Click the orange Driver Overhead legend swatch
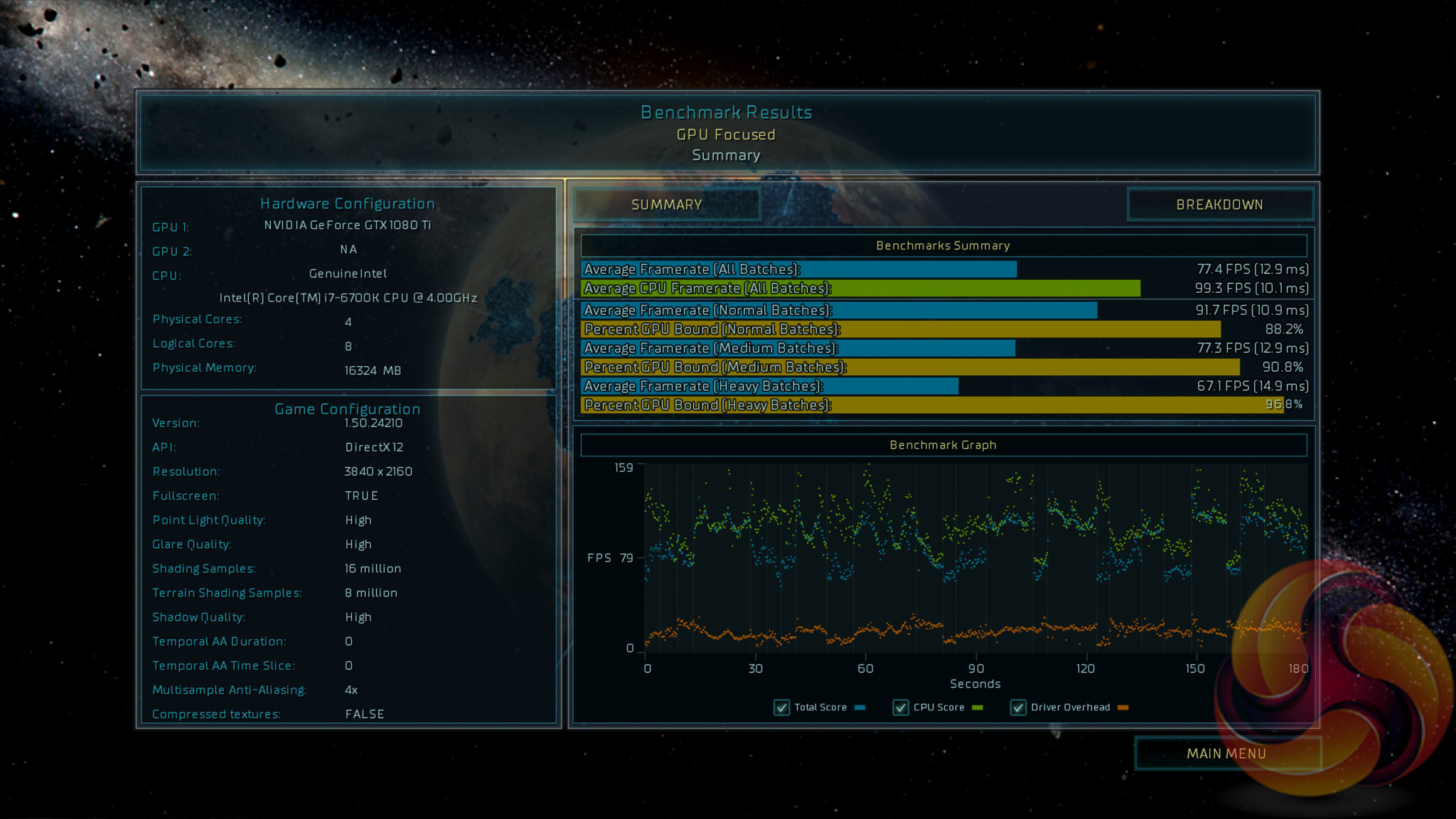 click(1123, 707)
